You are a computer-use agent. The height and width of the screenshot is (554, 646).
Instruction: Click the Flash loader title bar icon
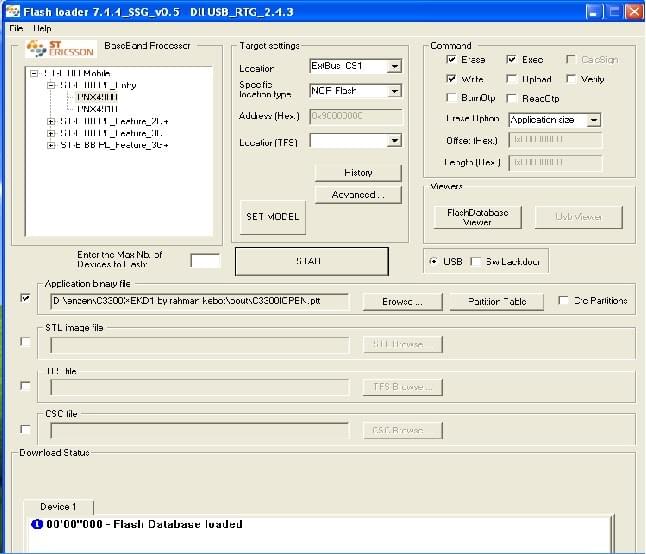(x=13, y=11)
